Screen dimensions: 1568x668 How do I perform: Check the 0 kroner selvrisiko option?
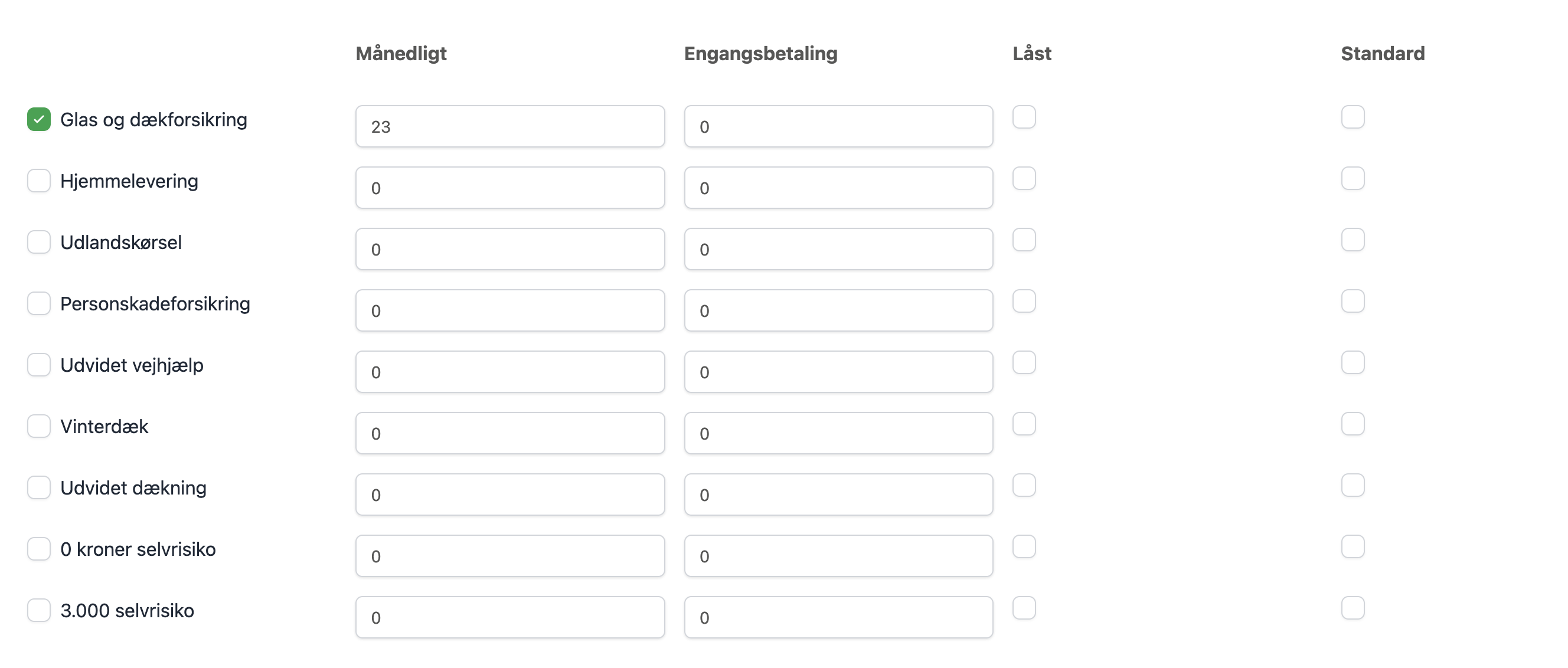38,549
